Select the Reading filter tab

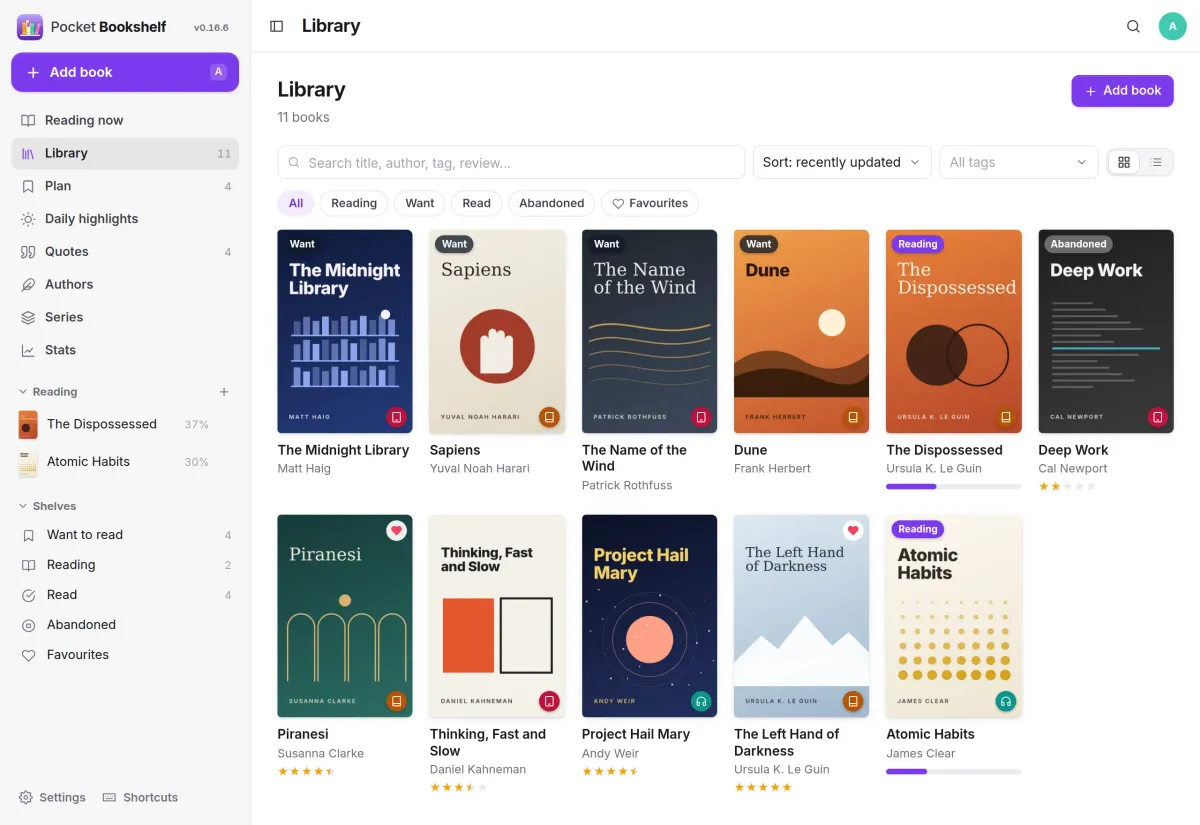354,203
